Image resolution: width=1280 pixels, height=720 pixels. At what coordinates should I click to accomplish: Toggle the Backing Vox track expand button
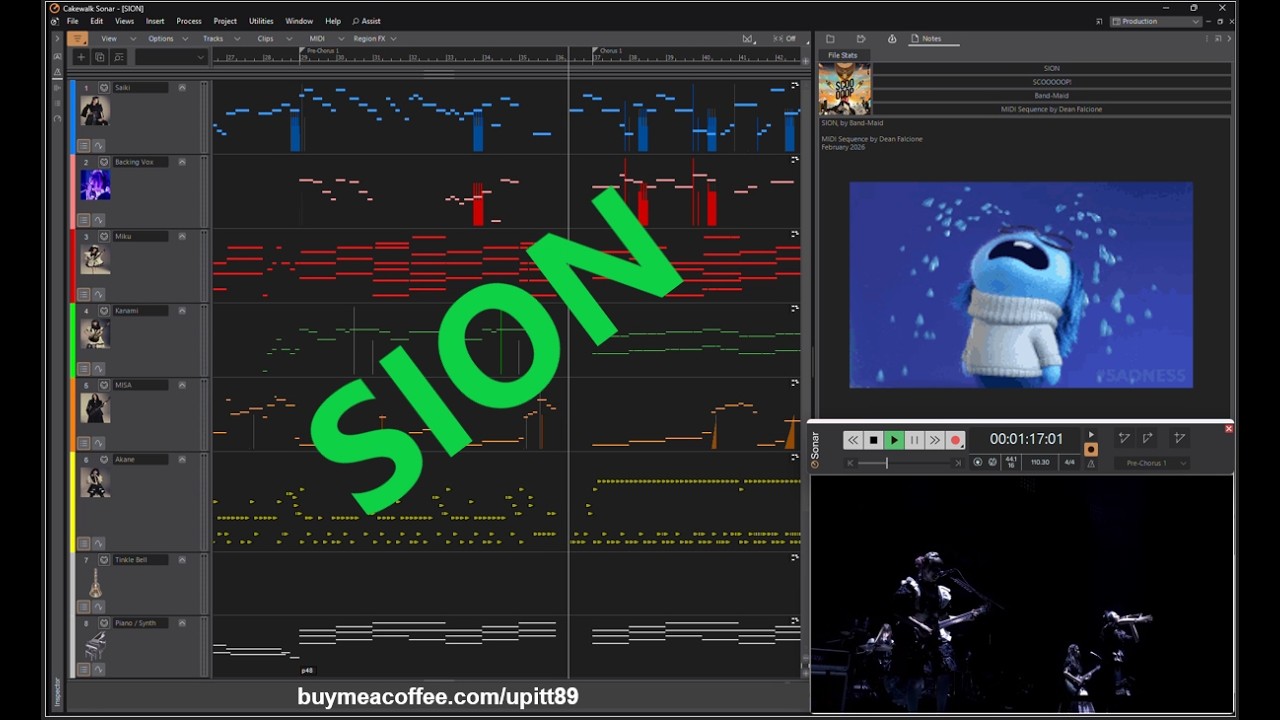click(x=182, y=162)
